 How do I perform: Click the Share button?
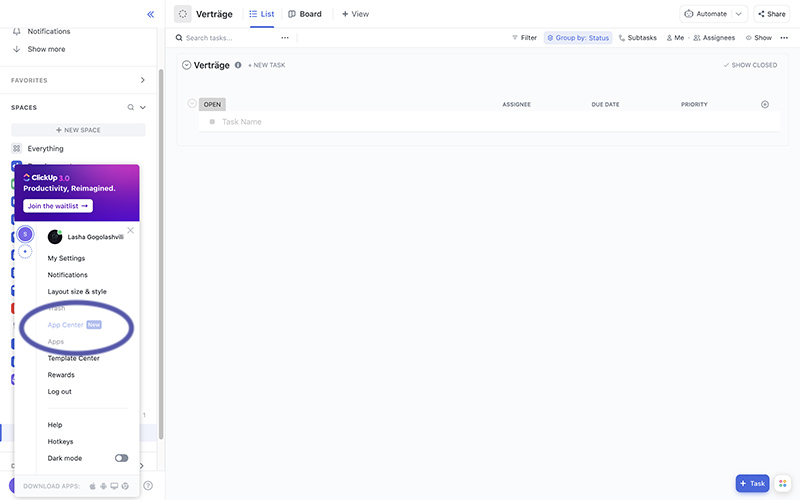(771, 14)
